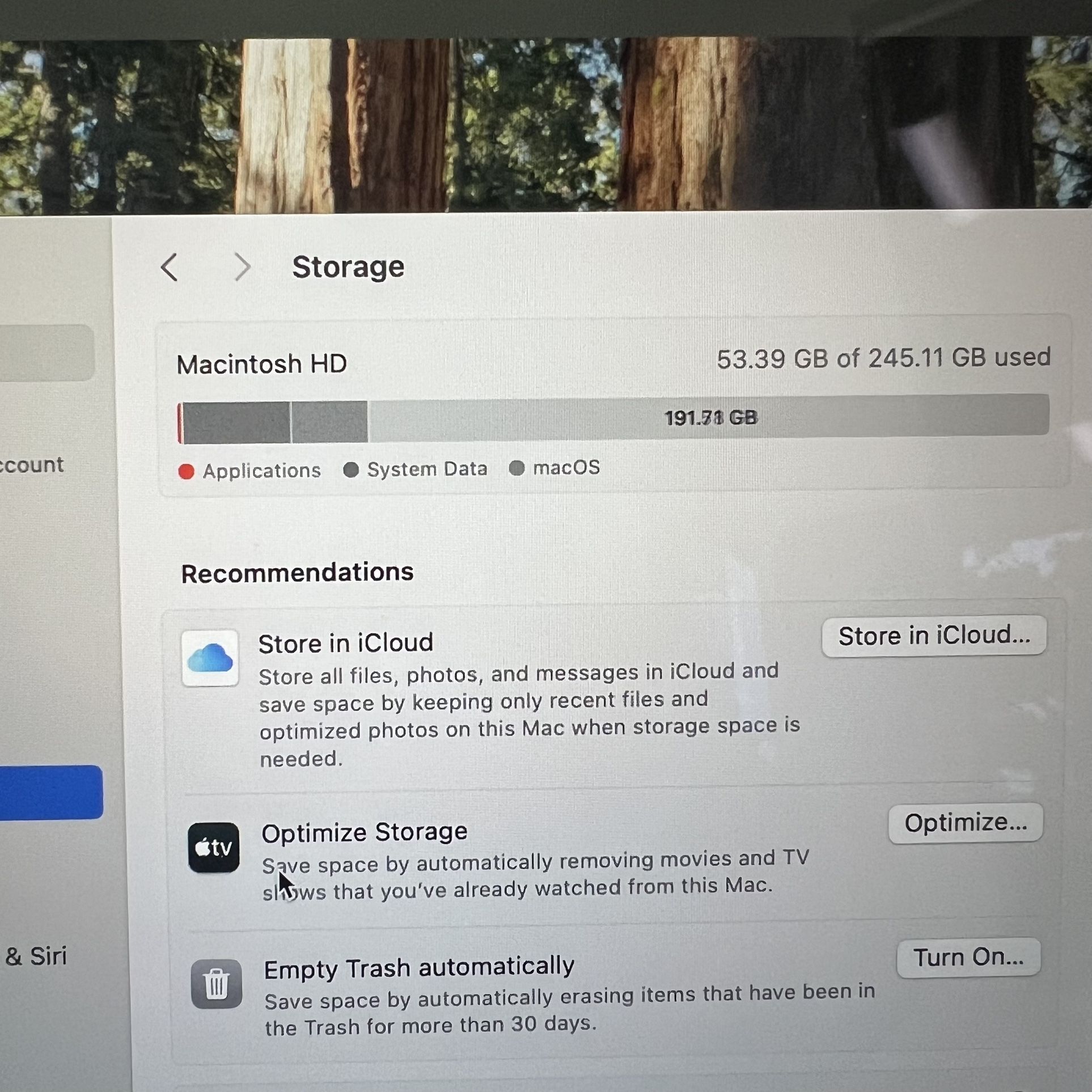The height and width of the screenshot is (1092, 1092).
Task: Click the macOS legend label
Action: pyautogui.click(x=566, y=468)
